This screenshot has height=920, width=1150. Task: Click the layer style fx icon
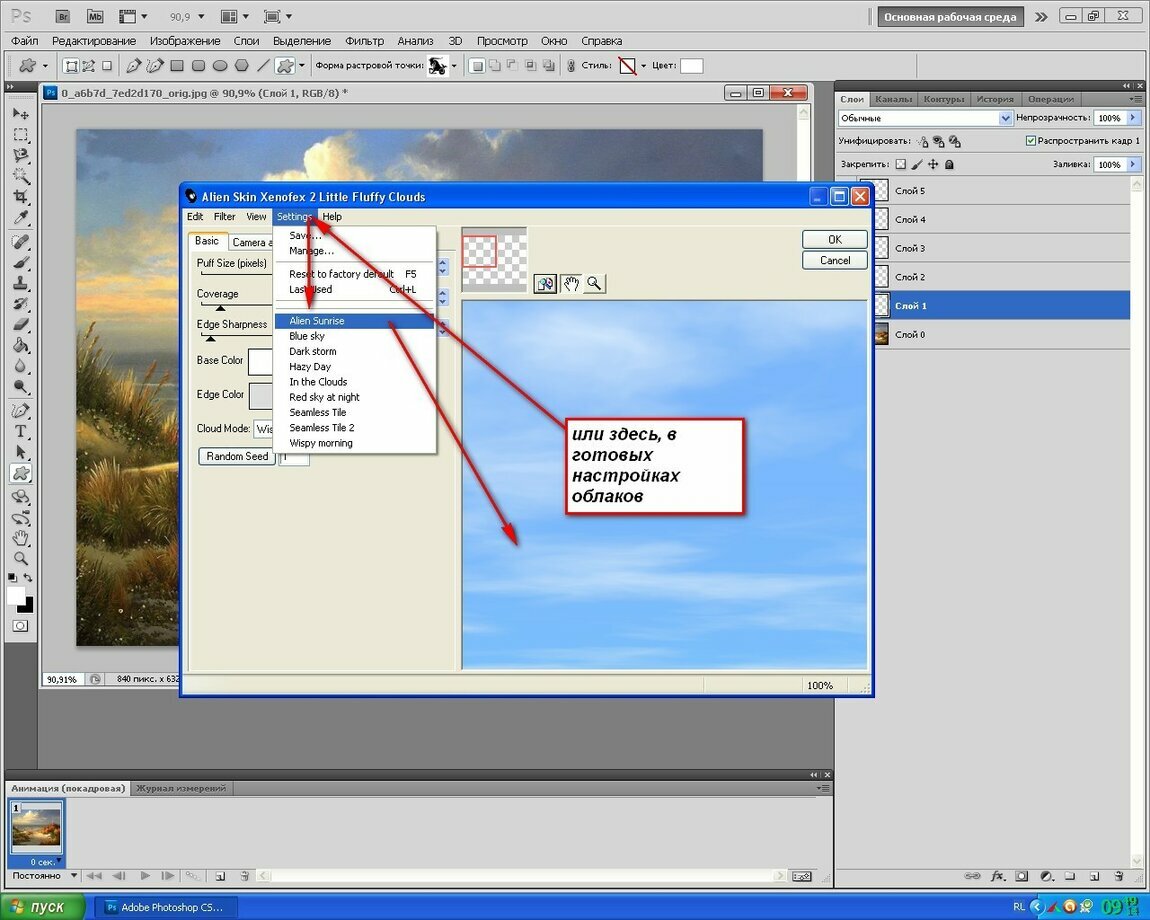997,875
